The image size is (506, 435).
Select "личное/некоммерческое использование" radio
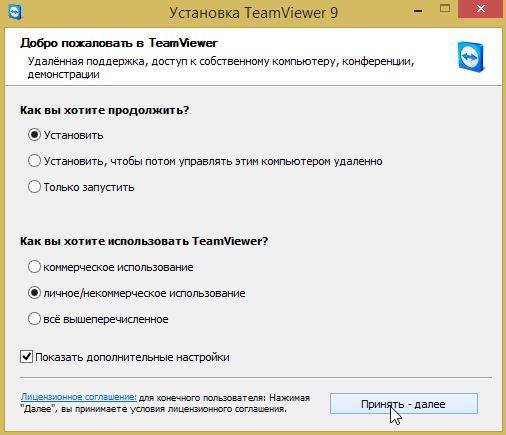pyautogui.click(x=34, y=293)
